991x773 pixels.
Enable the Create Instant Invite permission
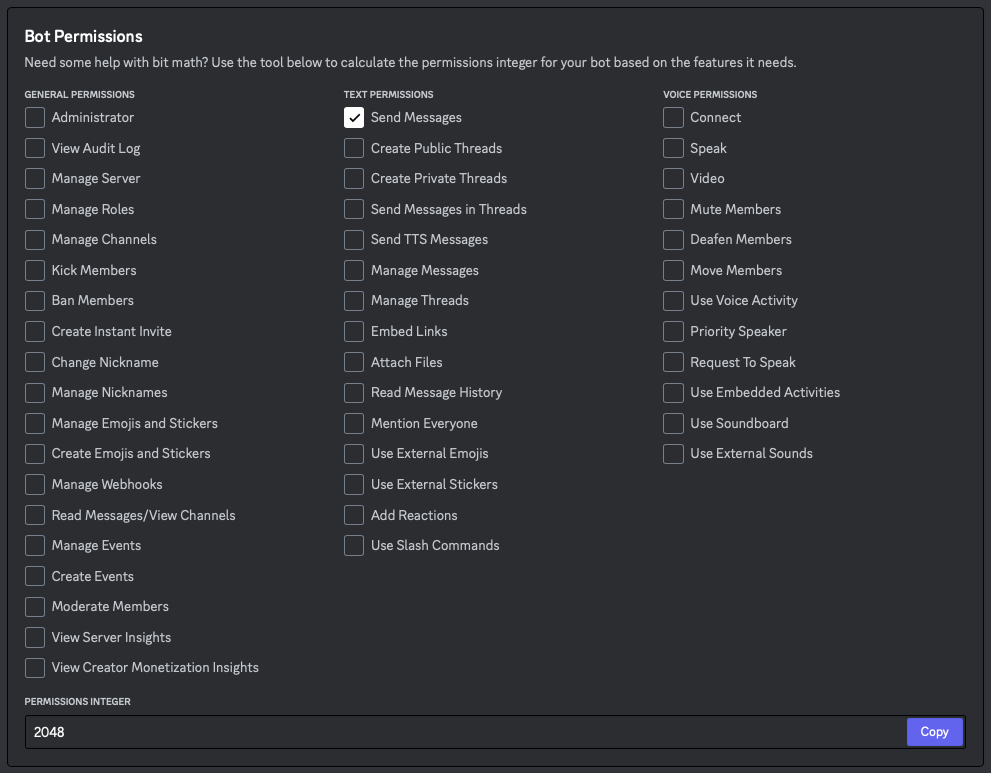coord(35,331)
